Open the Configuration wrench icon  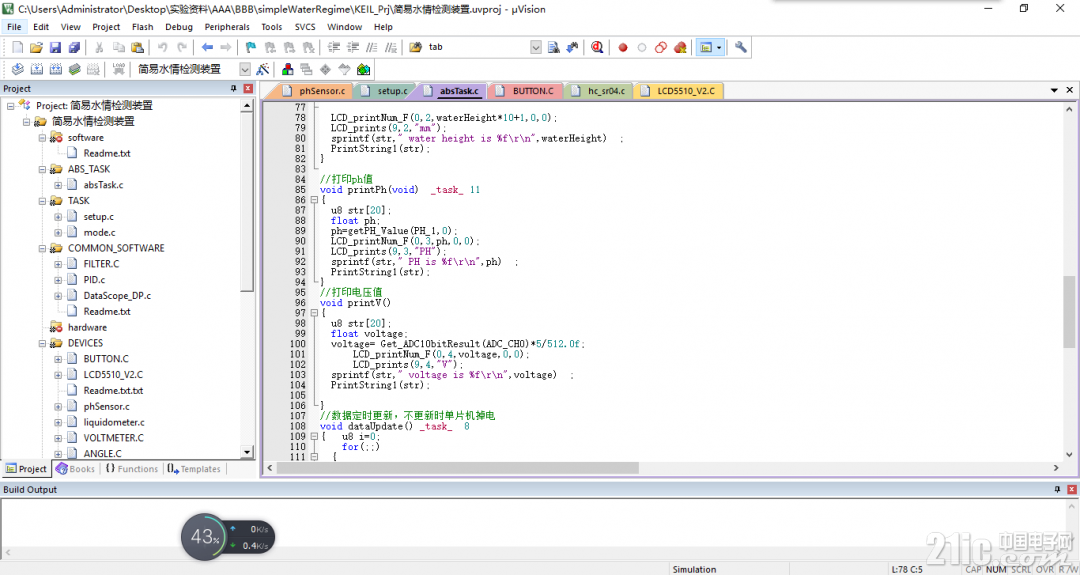tap(740, 48)
